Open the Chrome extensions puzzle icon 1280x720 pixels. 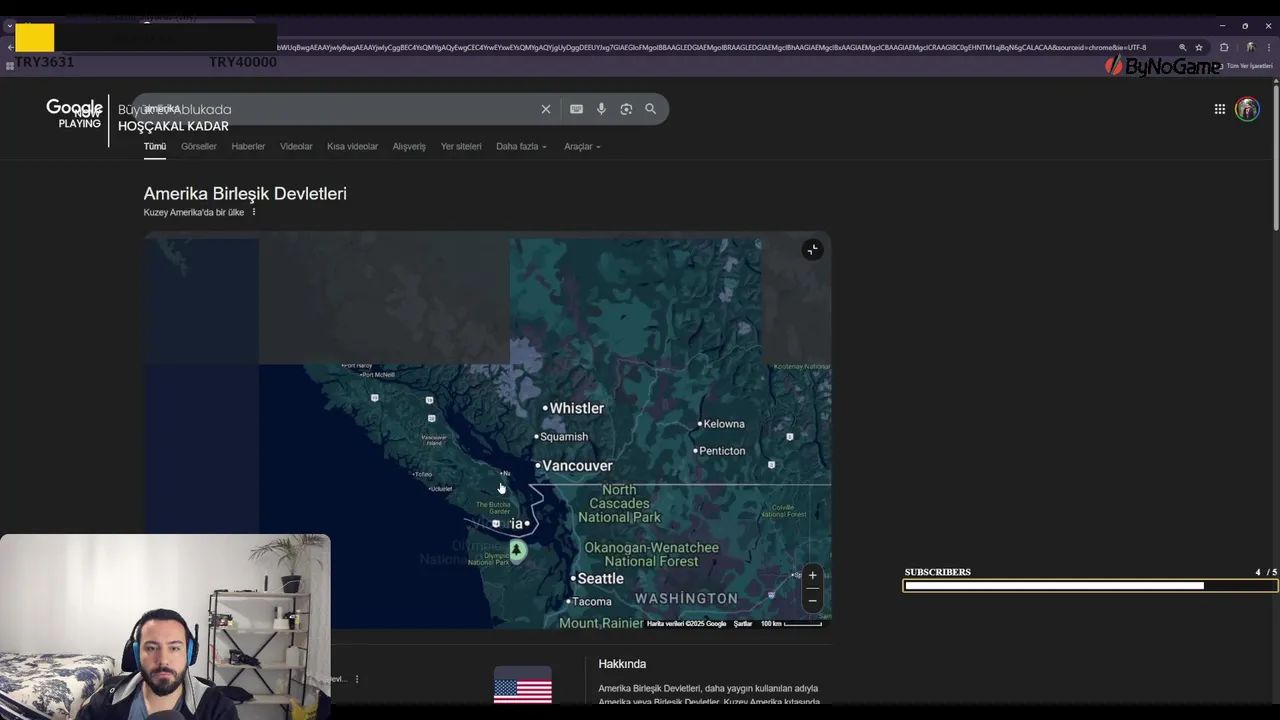pyautogui.click(x=1224, y=47)
